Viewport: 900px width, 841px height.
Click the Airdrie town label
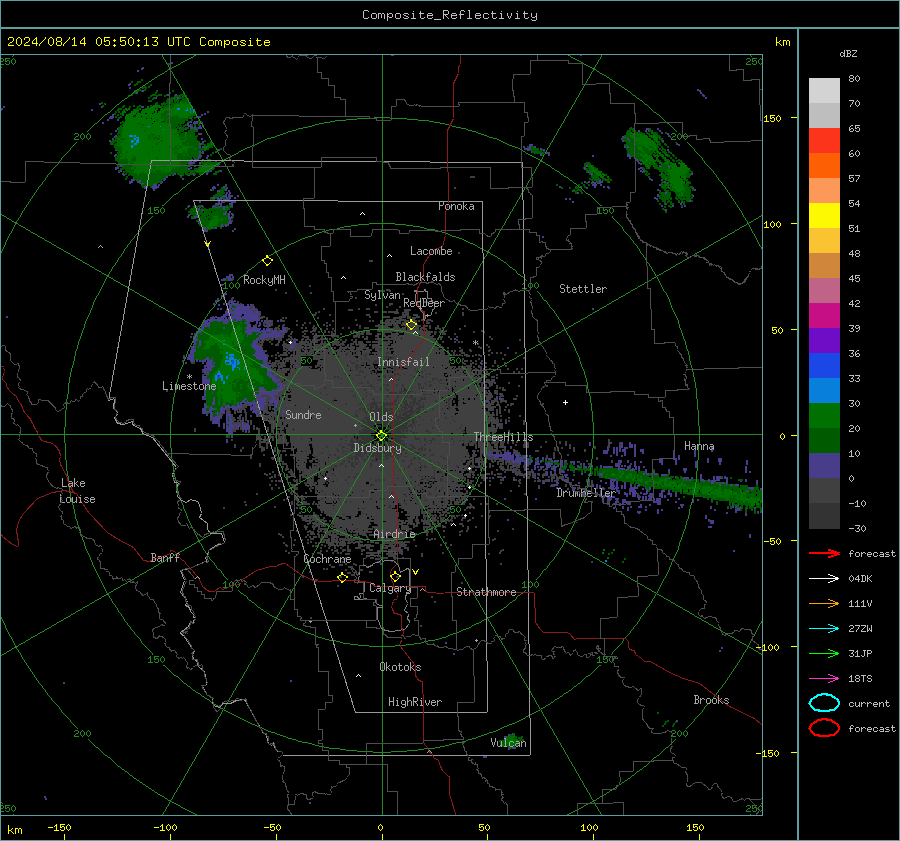[394, 534]
